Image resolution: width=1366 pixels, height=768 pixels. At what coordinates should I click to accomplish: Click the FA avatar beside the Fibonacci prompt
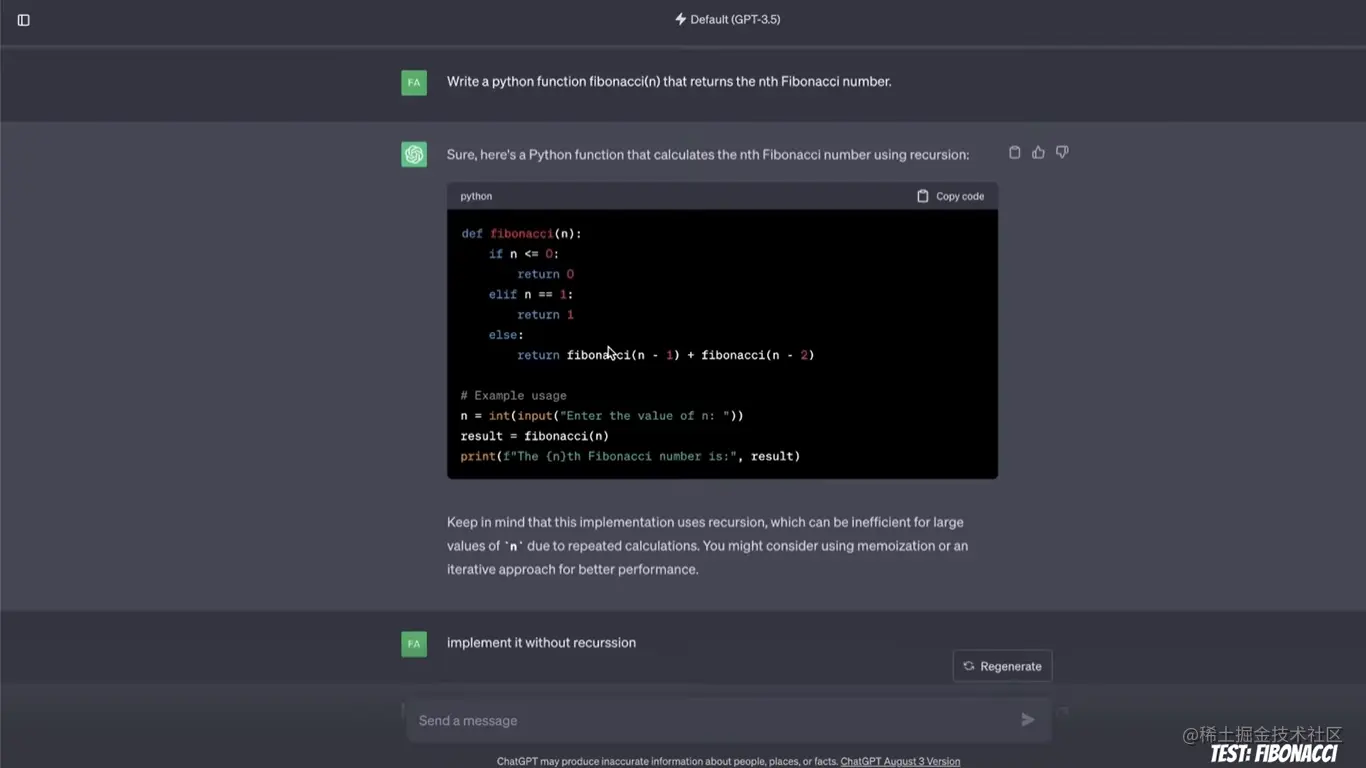point(414,82)
